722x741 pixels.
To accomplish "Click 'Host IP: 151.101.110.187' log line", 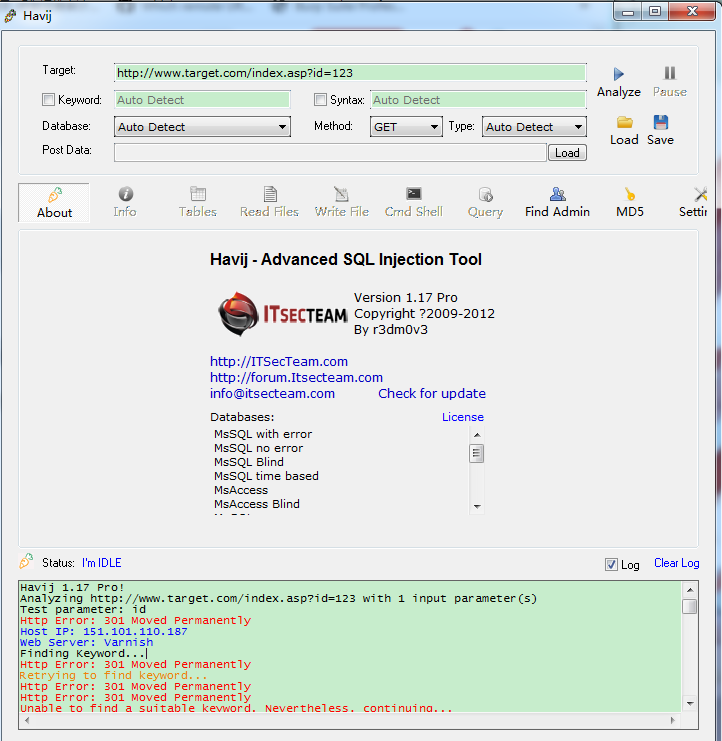I will 103,631.
